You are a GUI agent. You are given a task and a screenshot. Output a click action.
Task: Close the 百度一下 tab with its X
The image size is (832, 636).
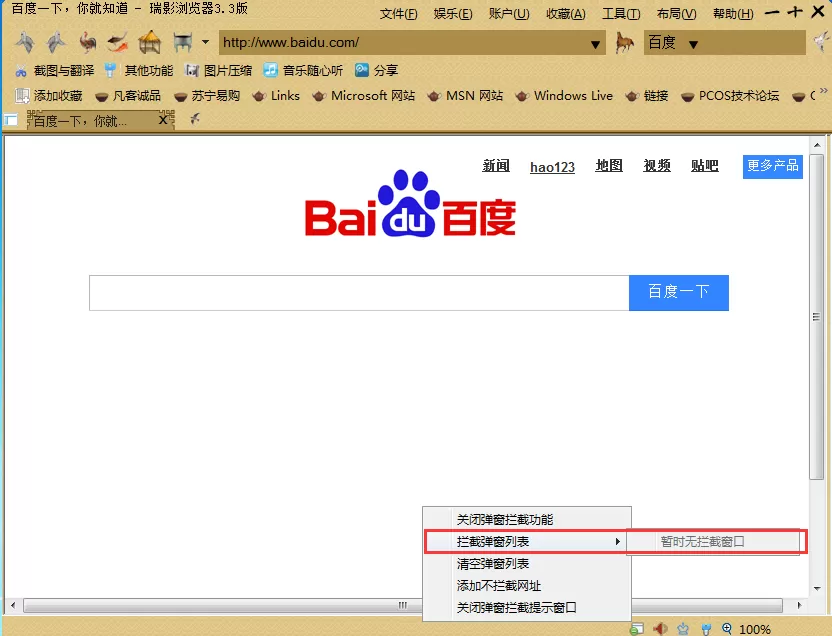(x=163, y=120)
